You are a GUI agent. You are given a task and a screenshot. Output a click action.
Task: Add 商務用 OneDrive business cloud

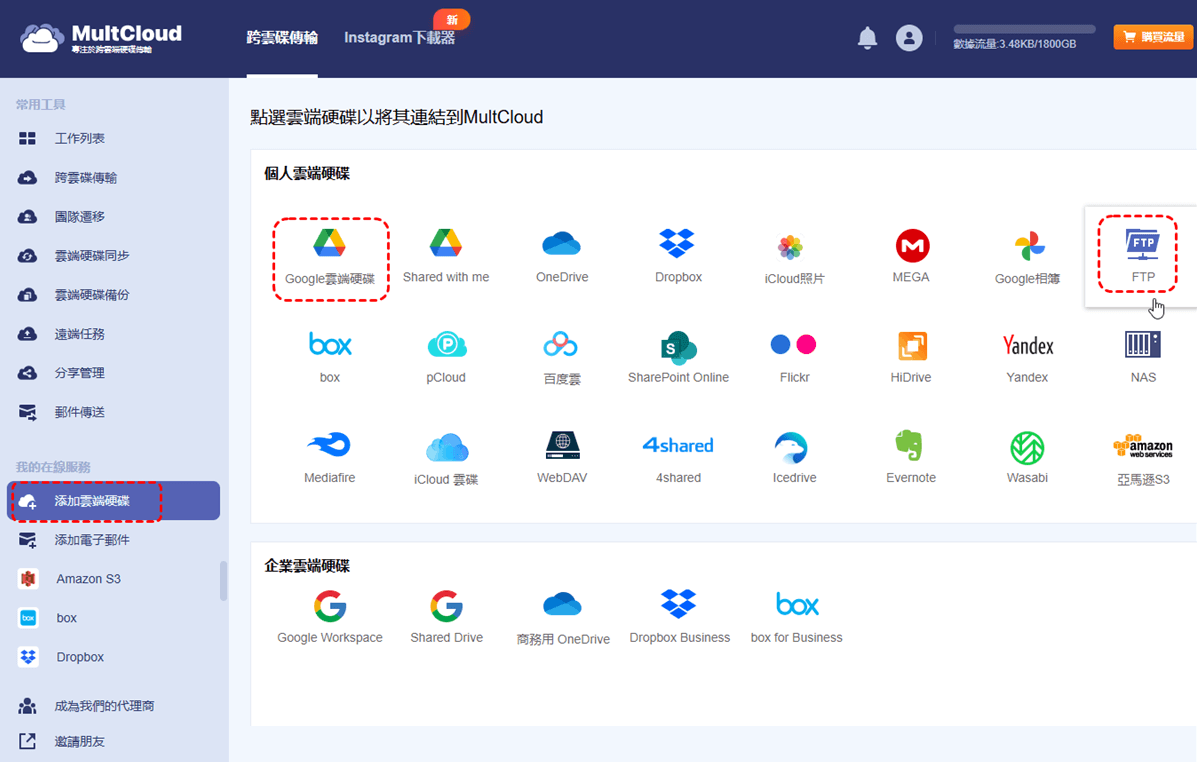pos(563,605)
